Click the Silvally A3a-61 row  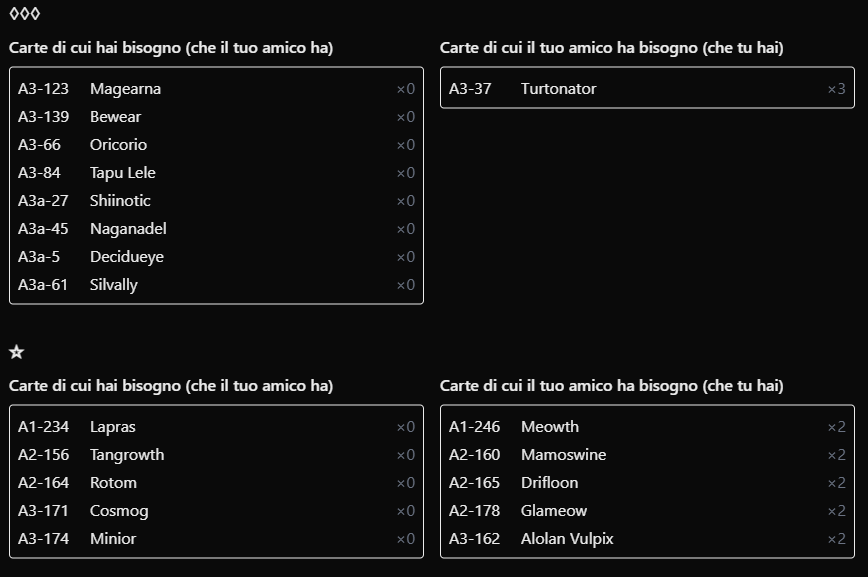tap(216, 285)
